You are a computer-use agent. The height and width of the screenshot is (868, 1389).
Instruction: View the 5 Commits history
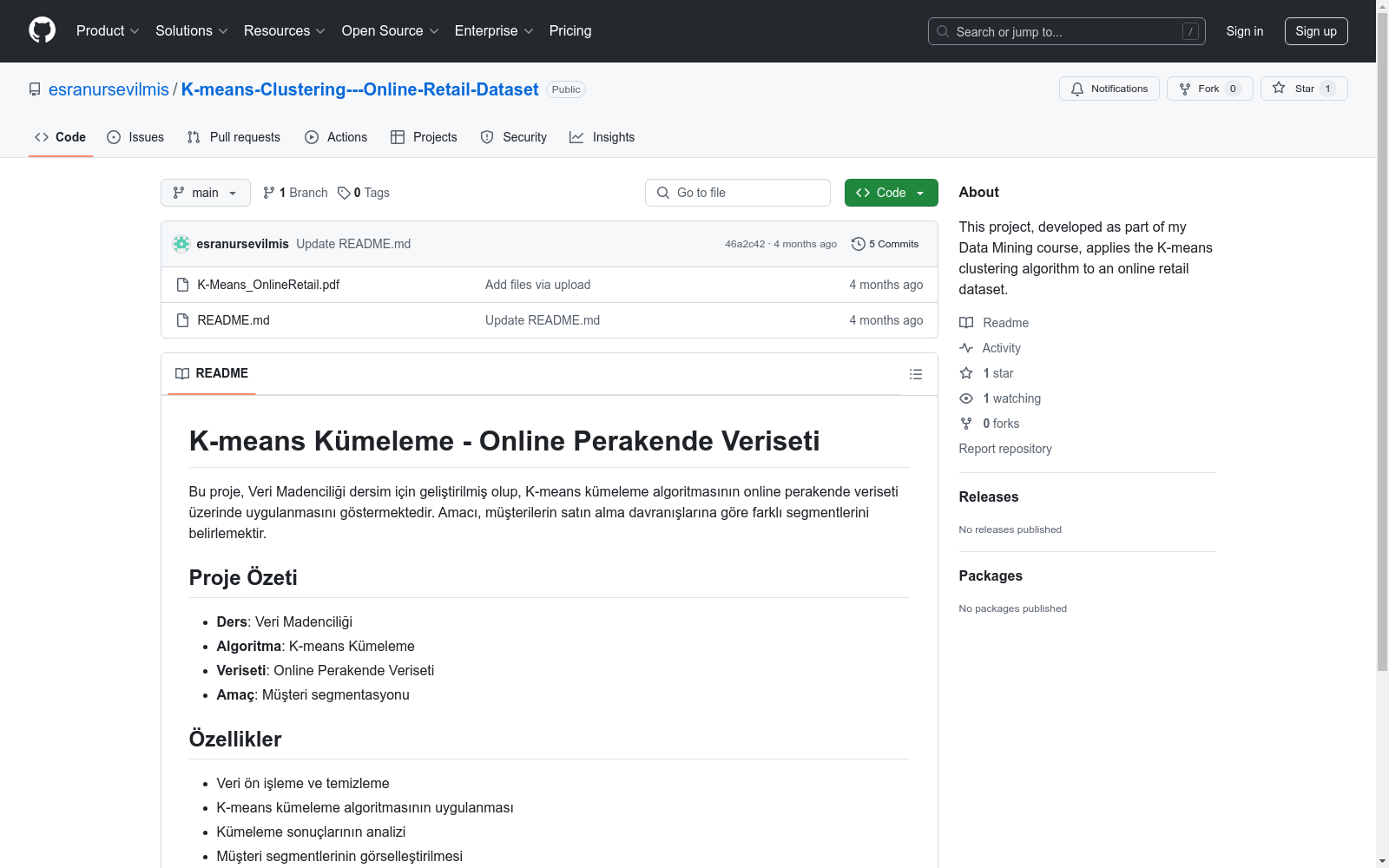pyautogui.click(x=885, y=244)
